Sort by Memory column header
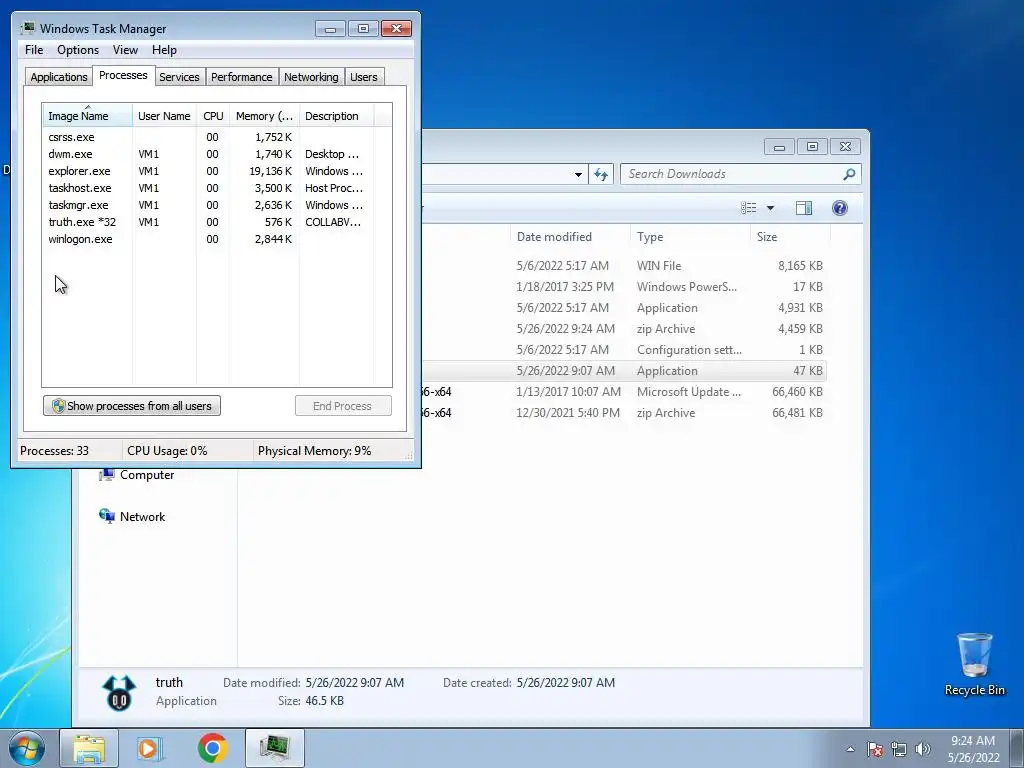Image resolution: width=1024 pixels, height=768 pixels. (264, 116)
